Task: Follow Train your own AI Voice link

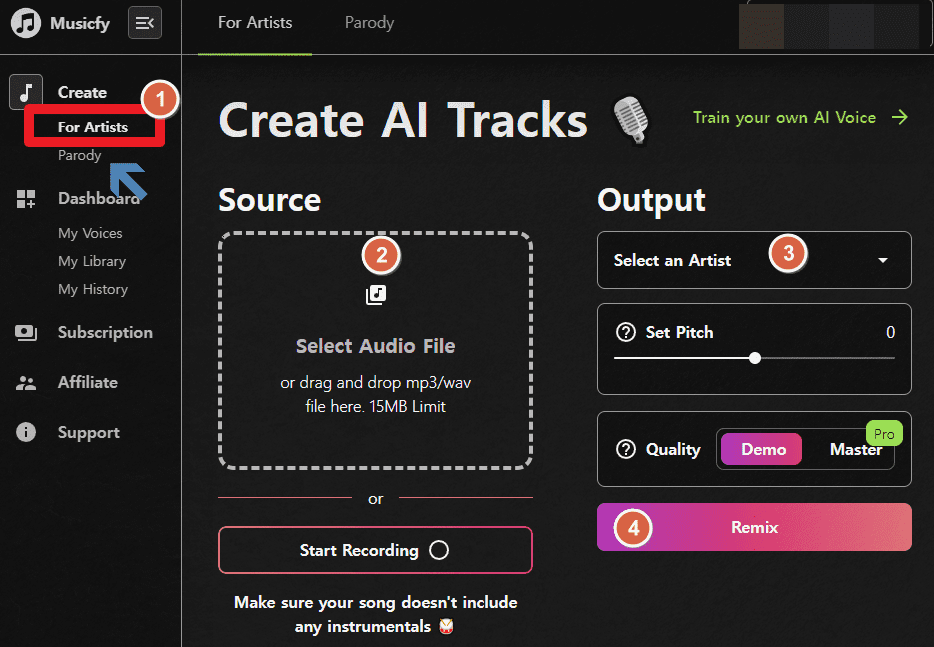Action: (801, 117)
